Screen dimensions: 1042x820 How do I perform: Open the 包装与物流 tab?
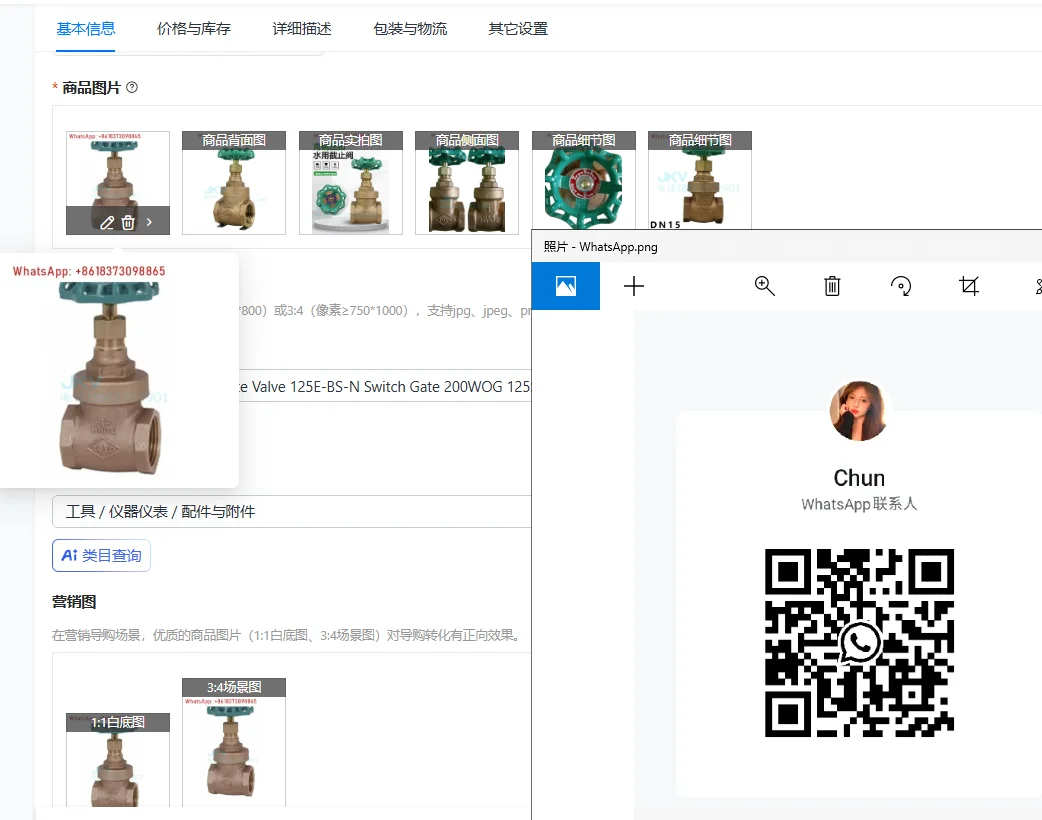coord(410,29)
